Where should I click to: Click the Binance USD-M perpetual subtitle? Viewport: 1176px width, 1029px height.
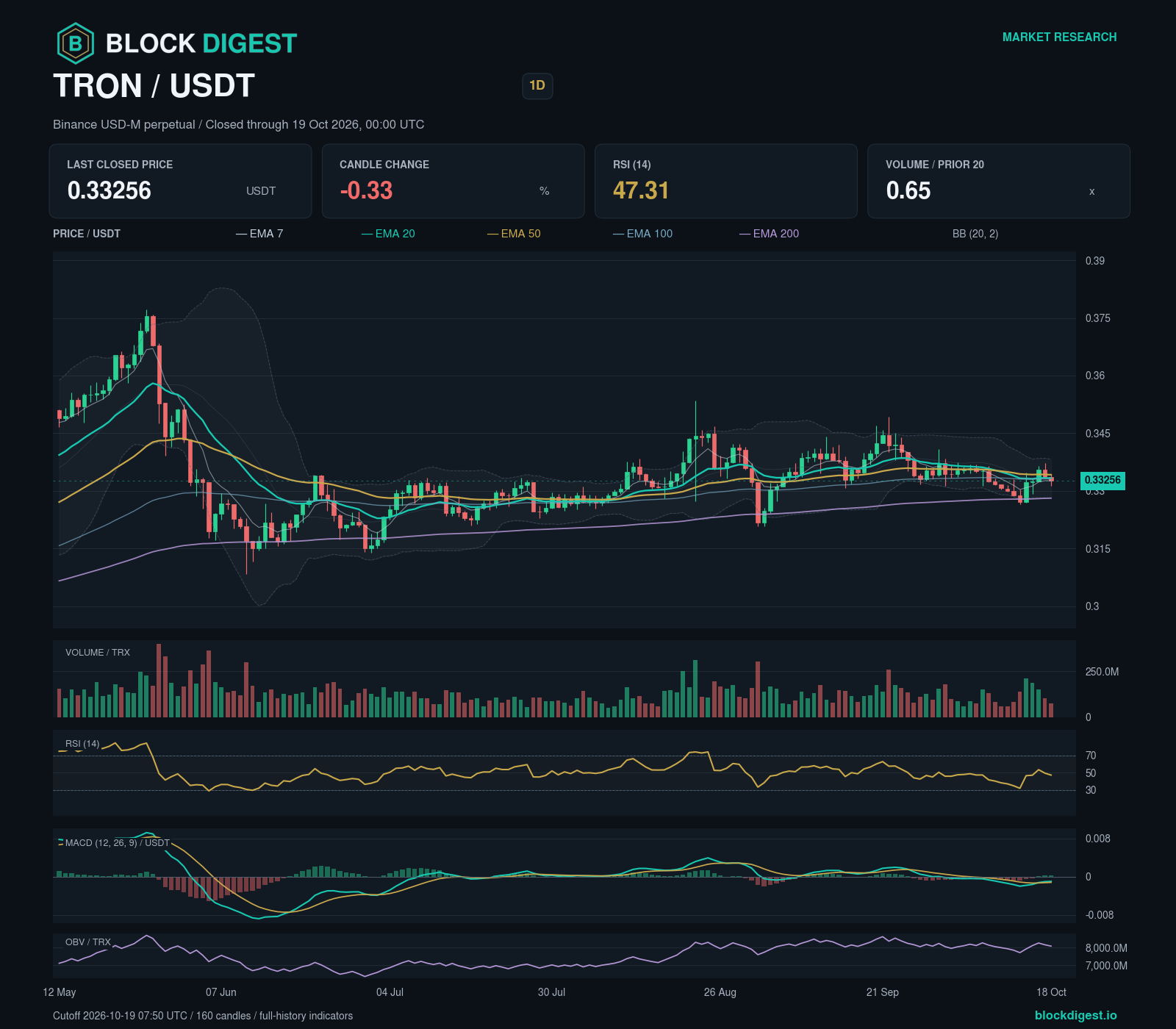coord(238,124)
